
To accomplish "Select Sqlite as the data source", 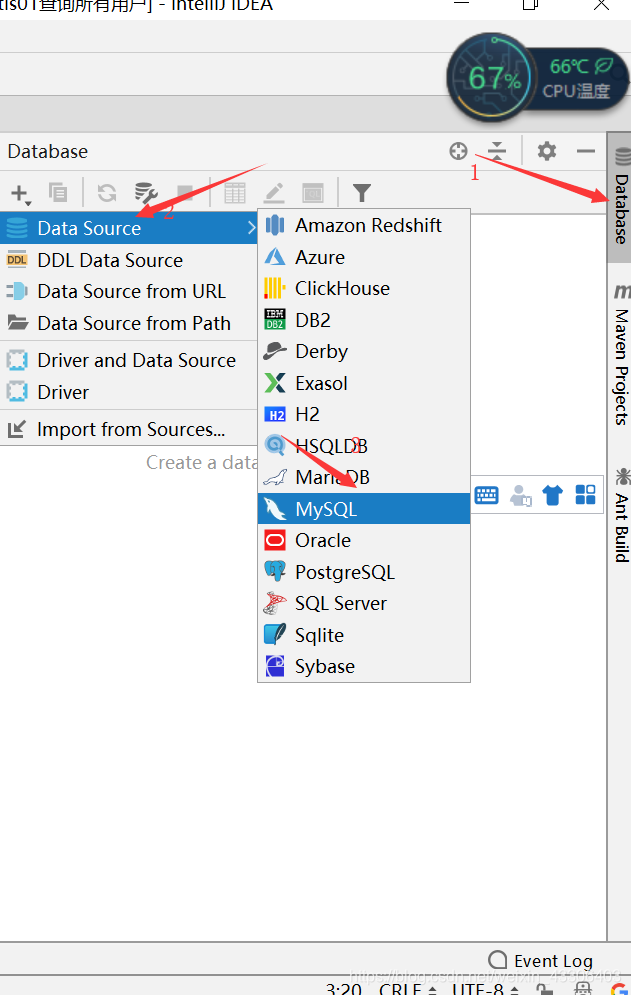I will [364, 635].
